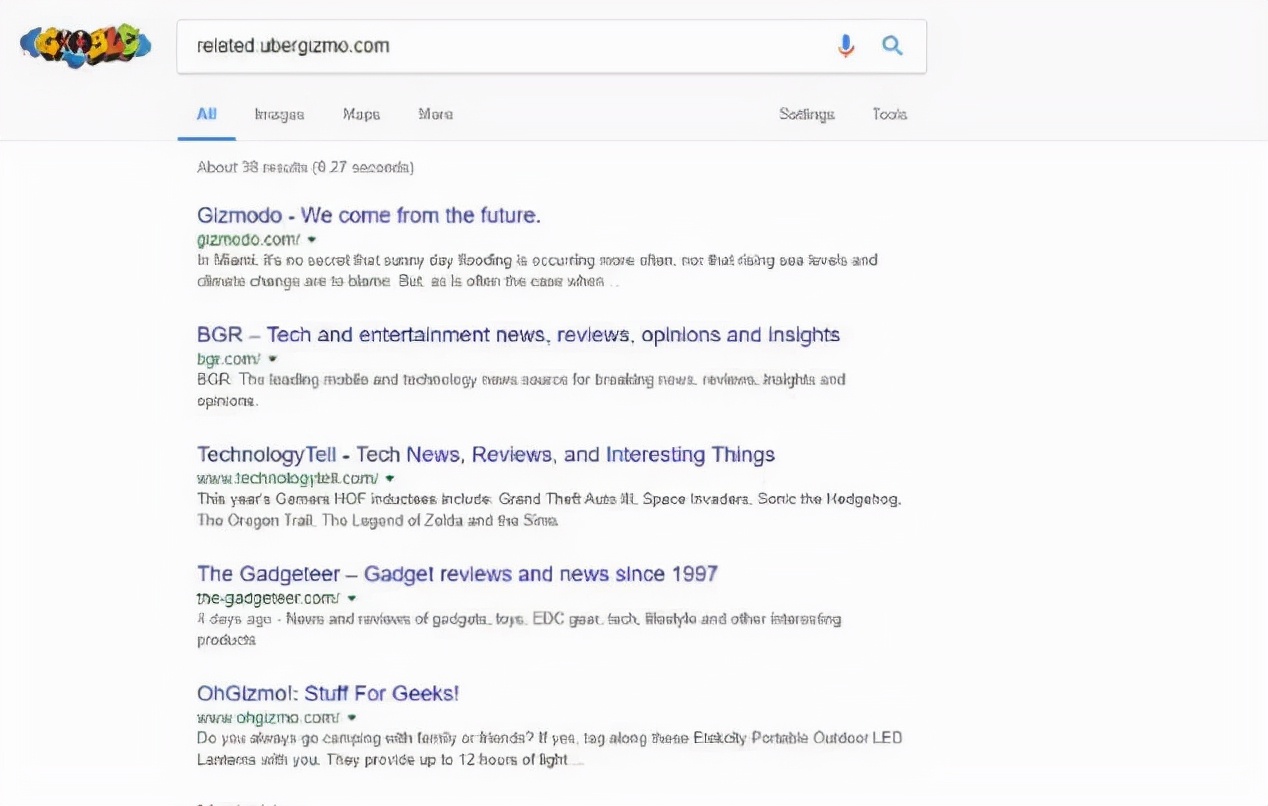Expand the dropdown arrow beside bgr.com URL
Screen dimensions: 1268x806
click(x=272, y=359)
